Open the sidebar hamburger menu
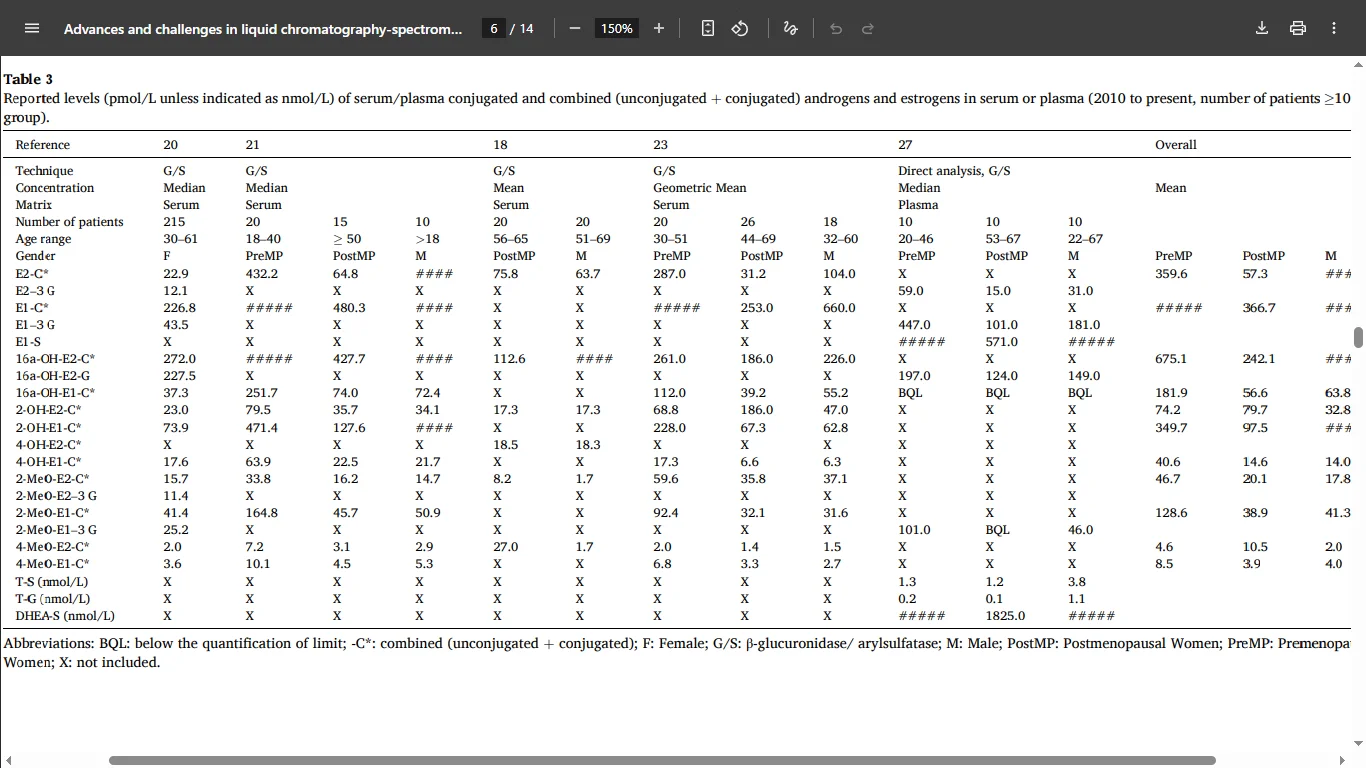 (31, 28)
